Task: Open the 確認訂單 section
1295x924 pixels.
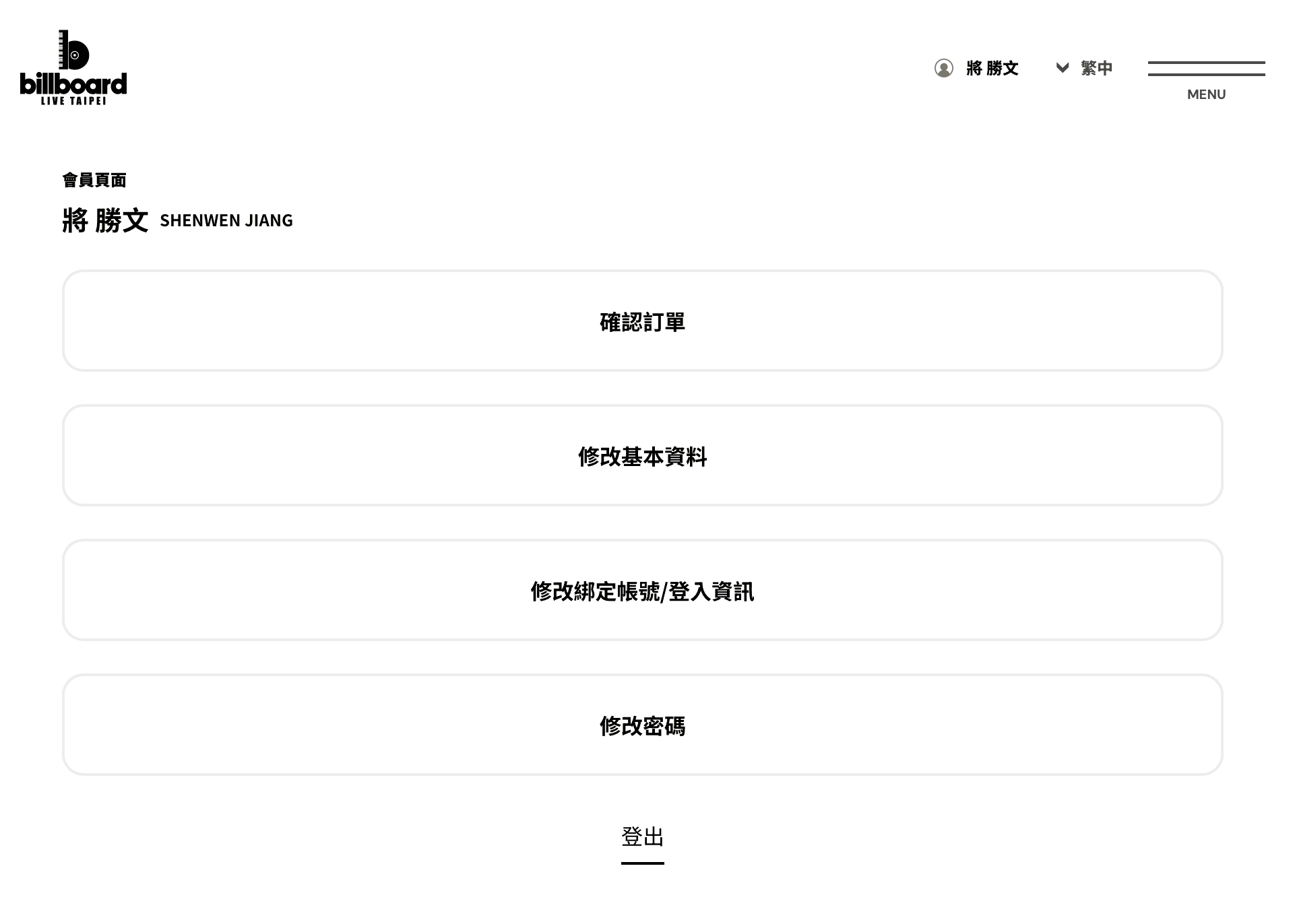Action: tap(642, 321)
